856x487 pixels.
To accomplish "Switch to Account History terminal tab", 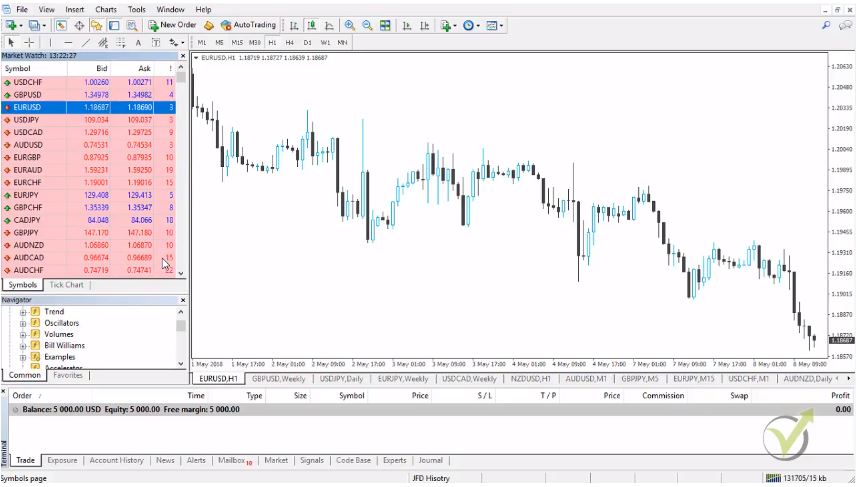I will click(x=116, y=461).
